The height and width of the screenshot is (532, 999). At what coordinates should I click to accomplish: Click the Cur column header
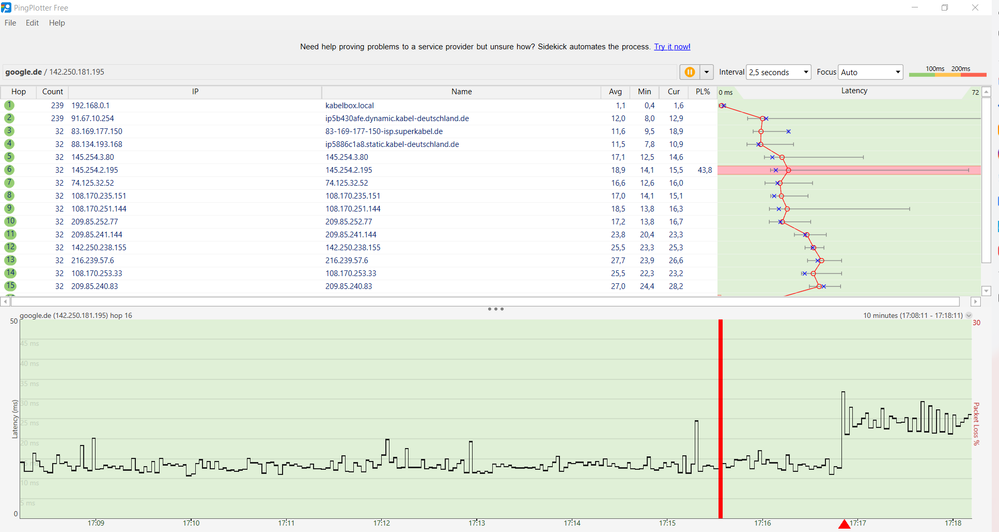[x=673, y=92]
